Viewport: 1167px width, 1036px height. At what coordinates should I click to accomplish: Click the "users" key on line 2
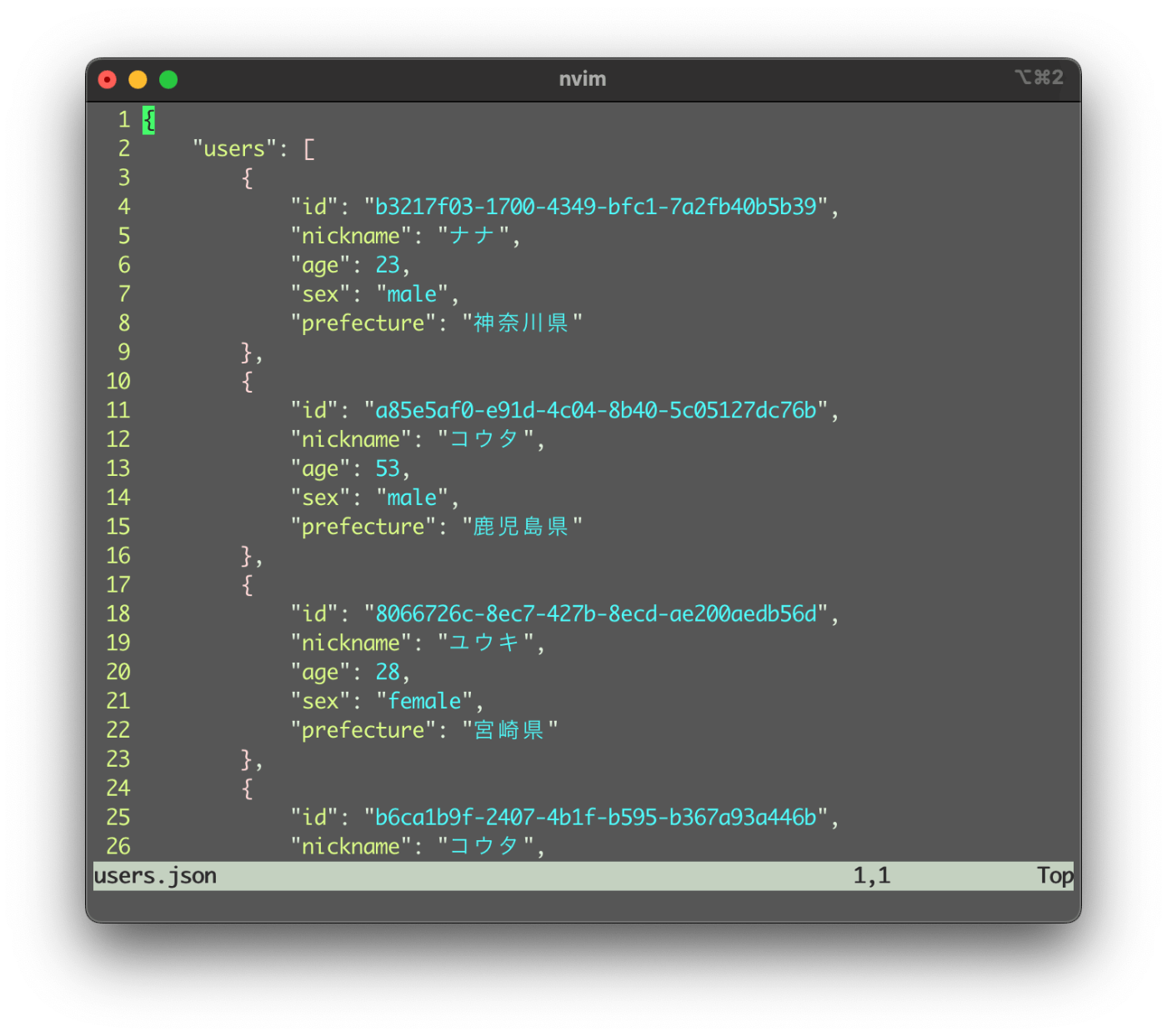coord(234,149)
